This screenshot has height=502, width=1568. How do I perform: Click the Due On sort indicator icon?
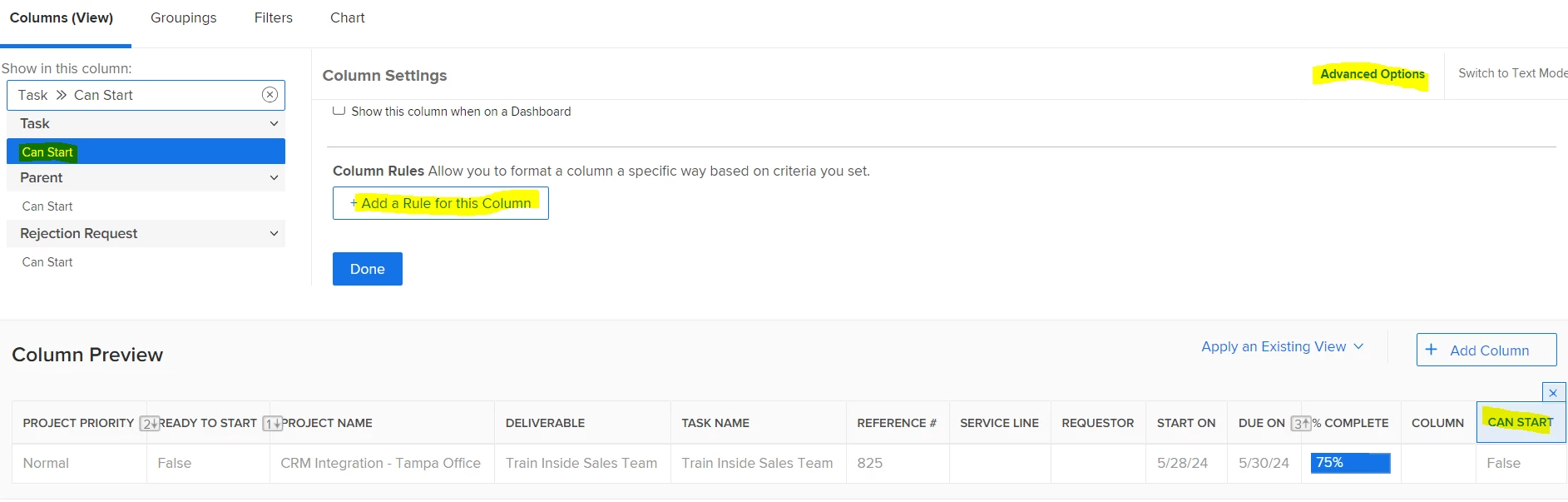1300,424
